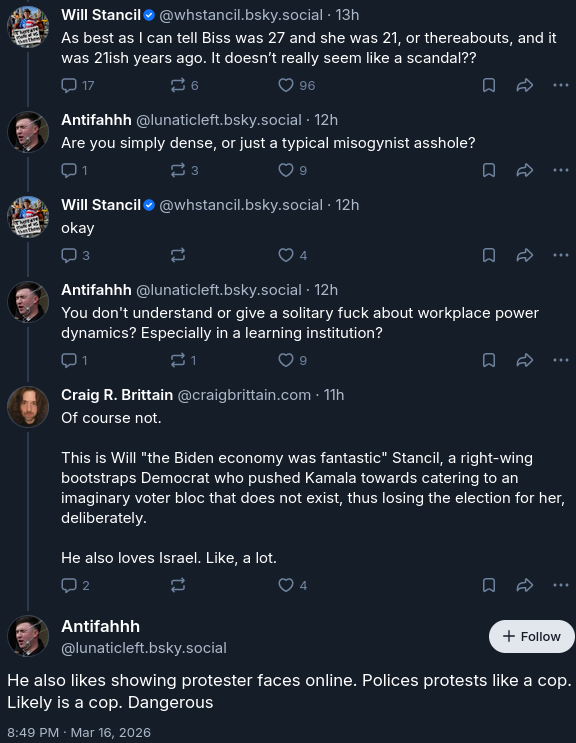Like Antifahhh's workplace power dynamics post
Viewport: 576px width, 743px height.
coord(292,360)
